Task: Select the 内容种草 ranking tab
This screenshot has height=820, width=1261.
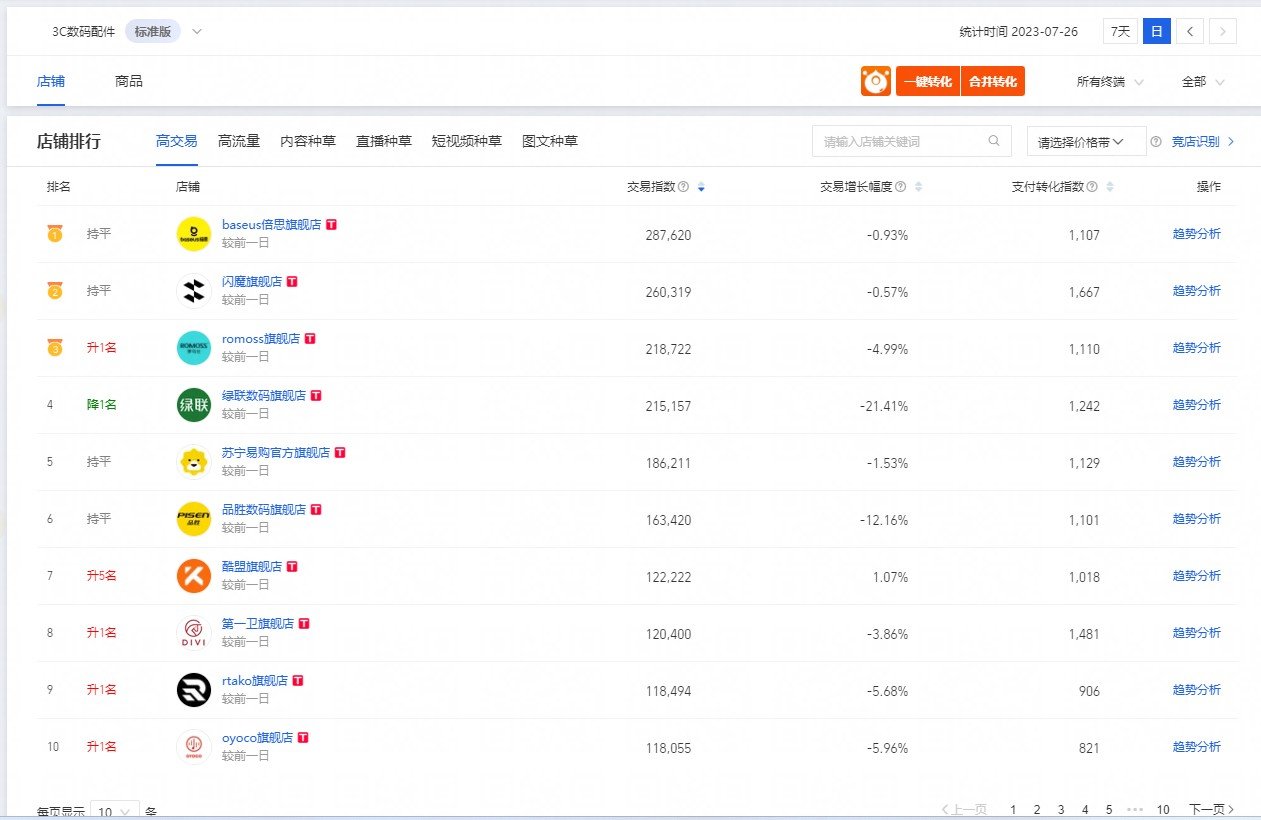Action: pos(308,141)
